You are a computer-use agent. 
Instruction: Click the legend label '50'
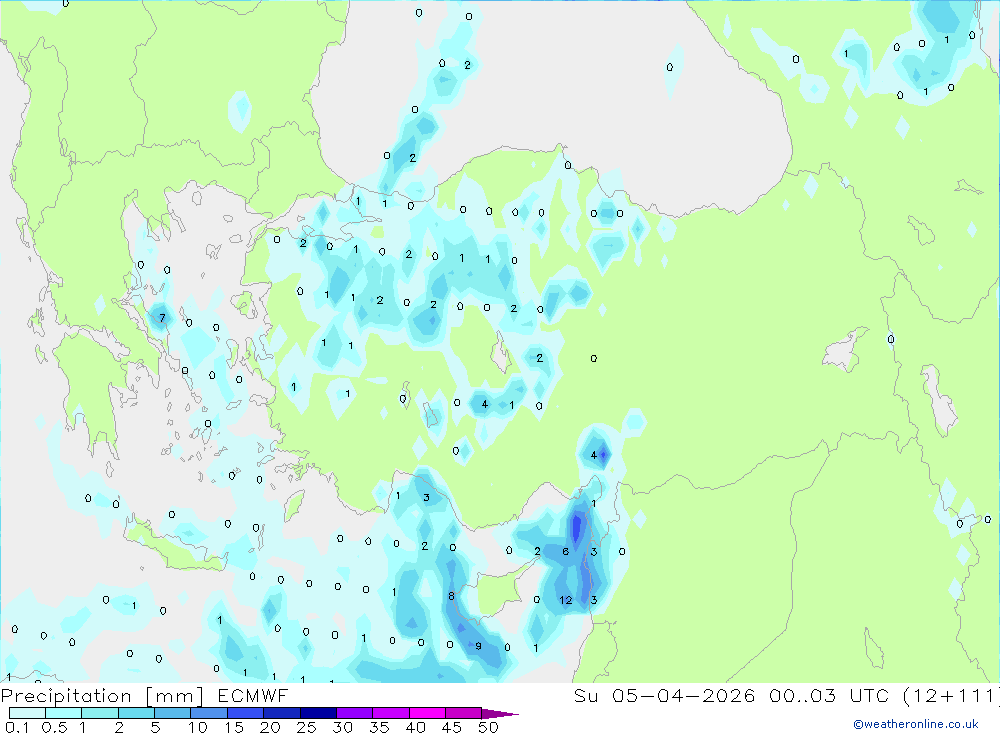(489, 727)
